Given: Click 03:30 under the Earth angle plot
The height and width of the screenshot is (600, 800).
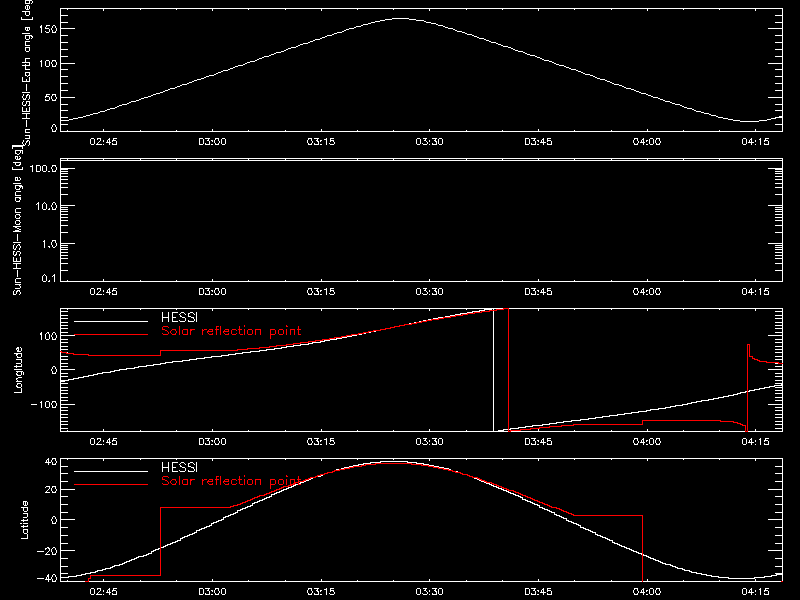Looking at the screenshot, I should [430, 142].
